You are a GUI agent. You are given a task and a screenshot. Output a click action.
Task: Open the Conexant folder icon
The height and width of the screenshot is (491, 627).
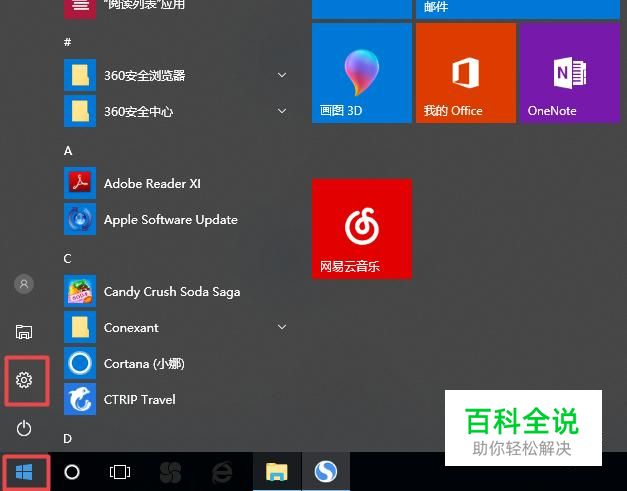(80, 327)
